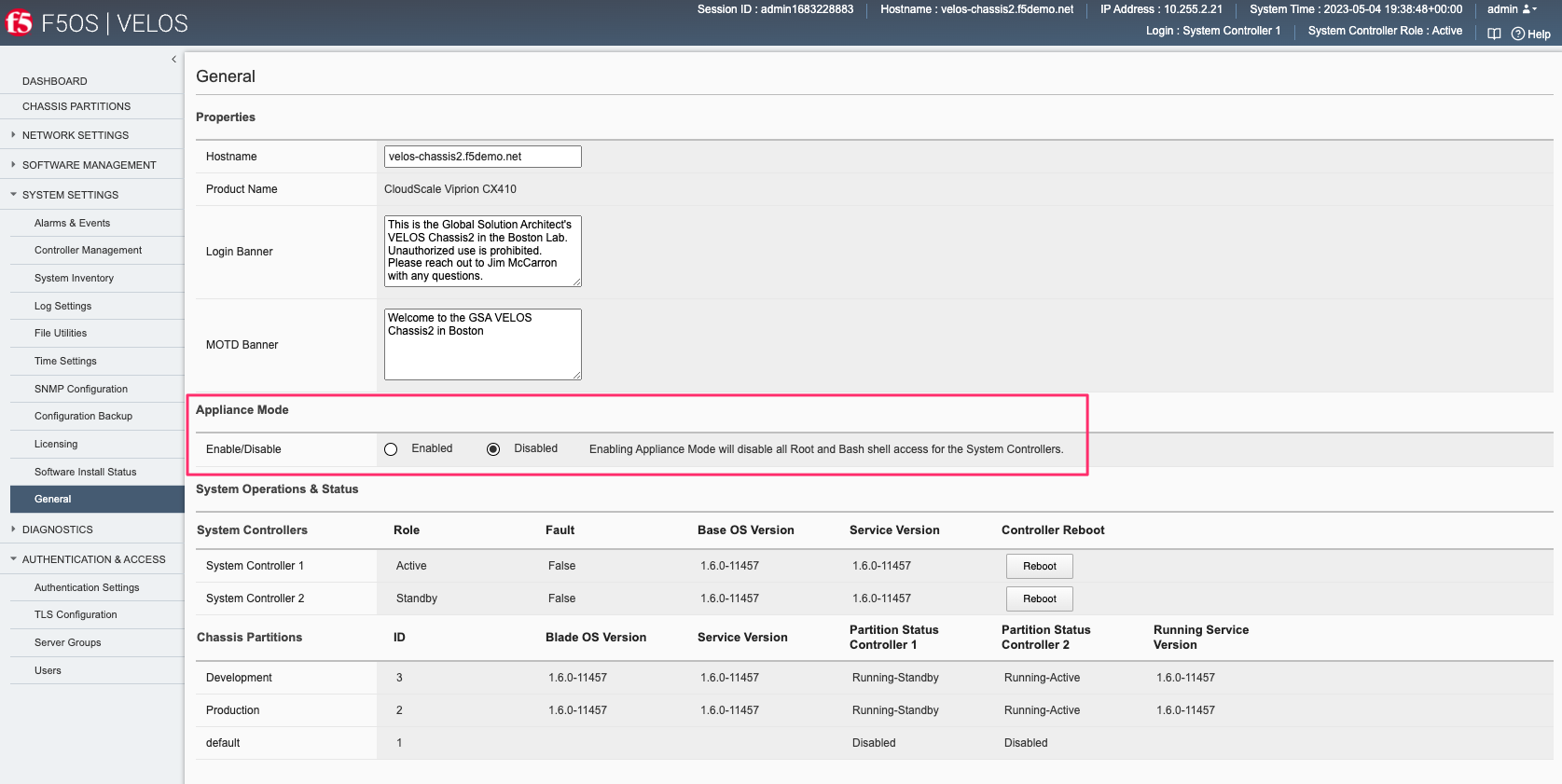Viewport: 1562px width, 784px height.
Task: Click the Network Settings label
Action: 76,135
